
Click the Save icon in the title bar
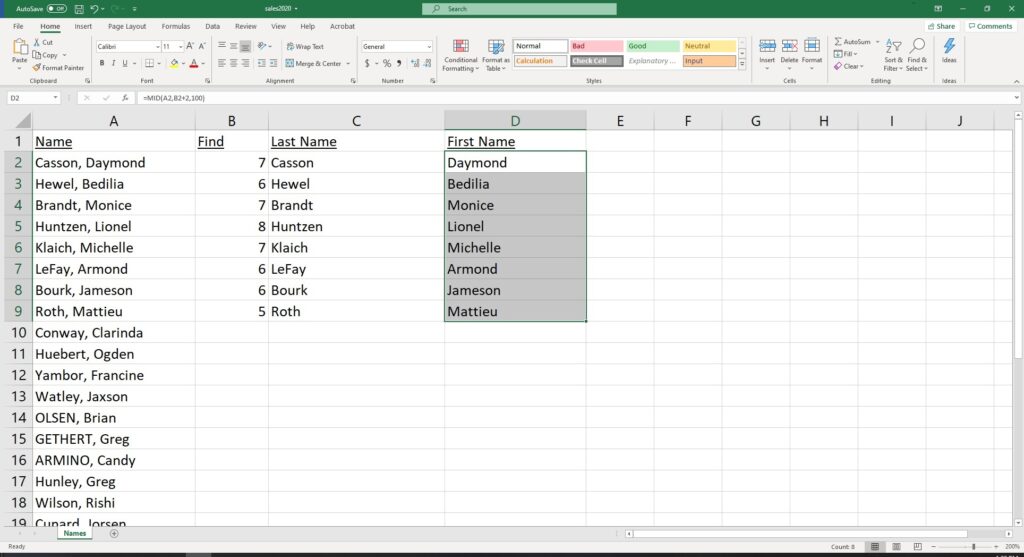79,9
